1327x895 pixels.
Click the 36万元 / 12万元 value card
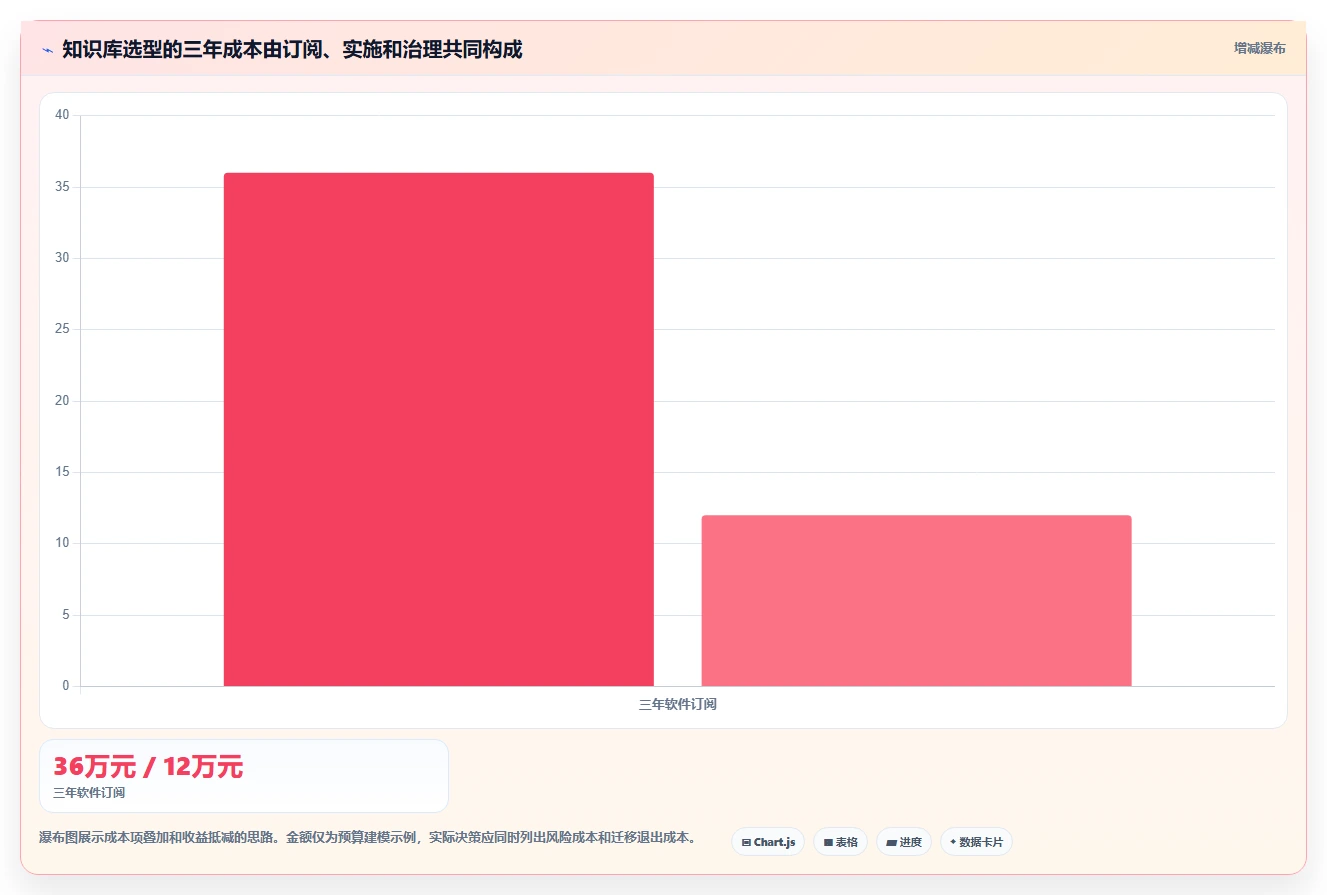(x=244, y=776)
